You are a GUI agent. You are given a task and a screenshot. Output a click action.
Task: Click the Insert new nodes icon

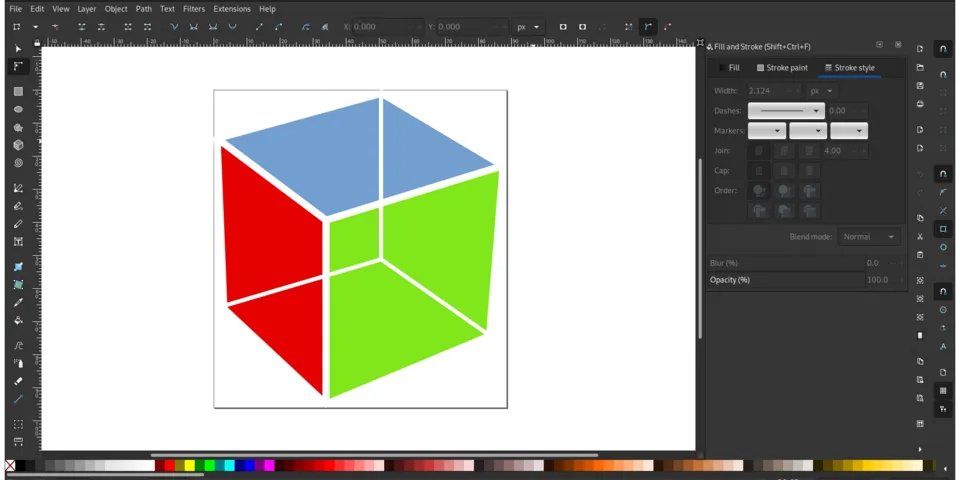[17, 27]
